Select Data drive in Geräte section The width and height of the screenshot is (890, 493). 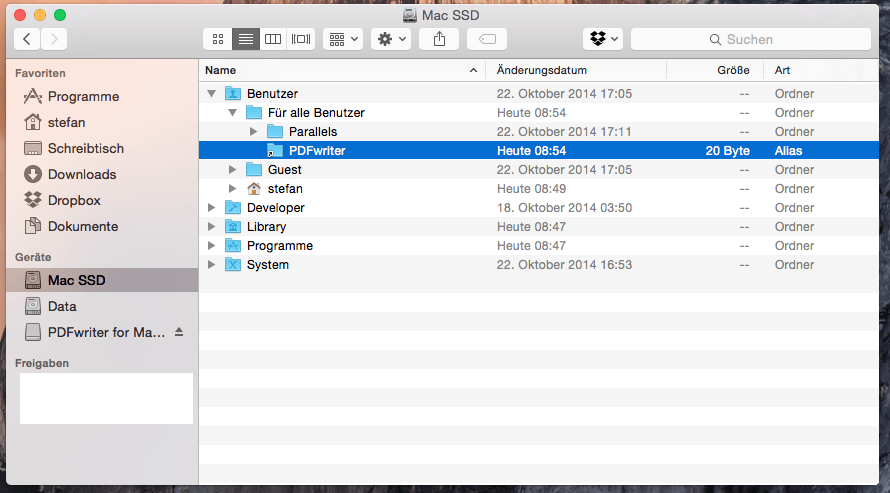62,306
